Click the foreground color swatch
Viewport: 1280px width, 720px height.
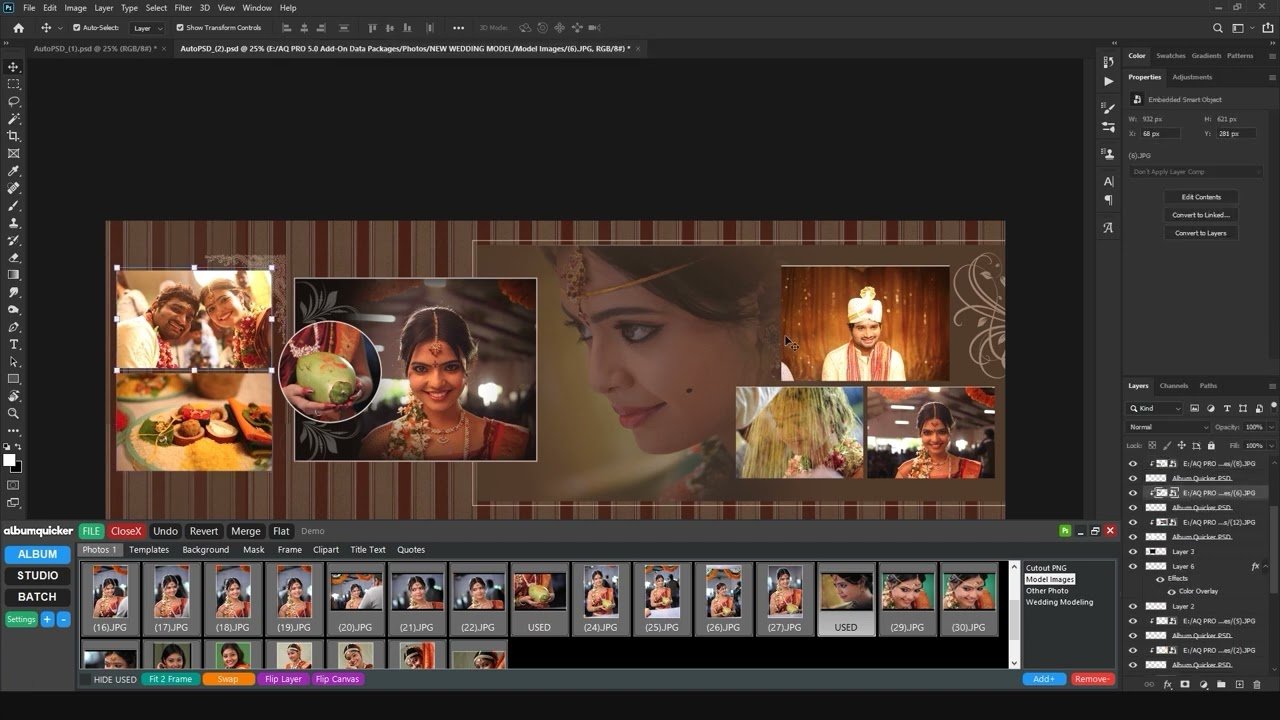(10, 460)
